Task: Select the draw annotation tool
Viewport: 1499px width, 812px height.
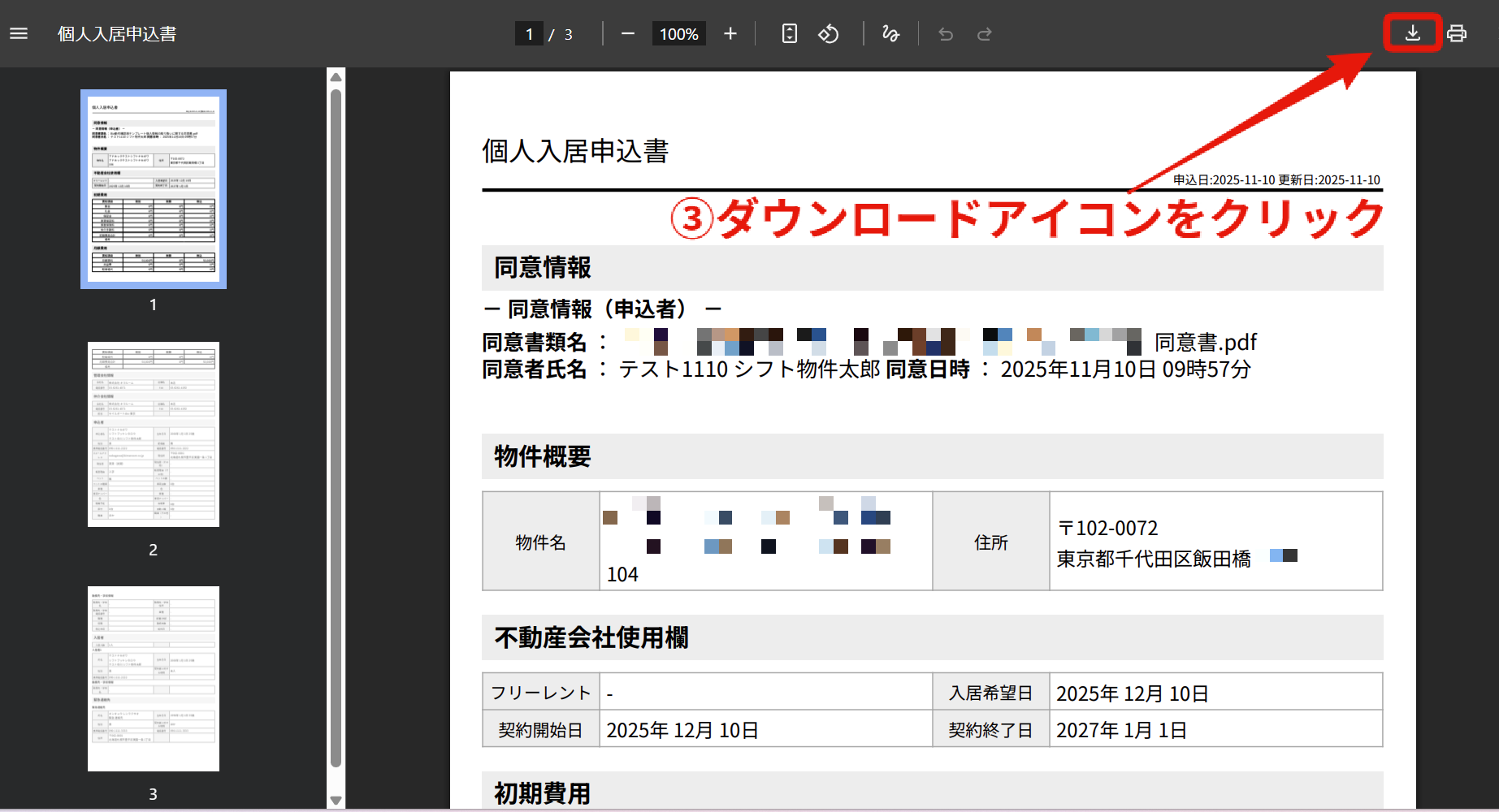Action: 890,33
